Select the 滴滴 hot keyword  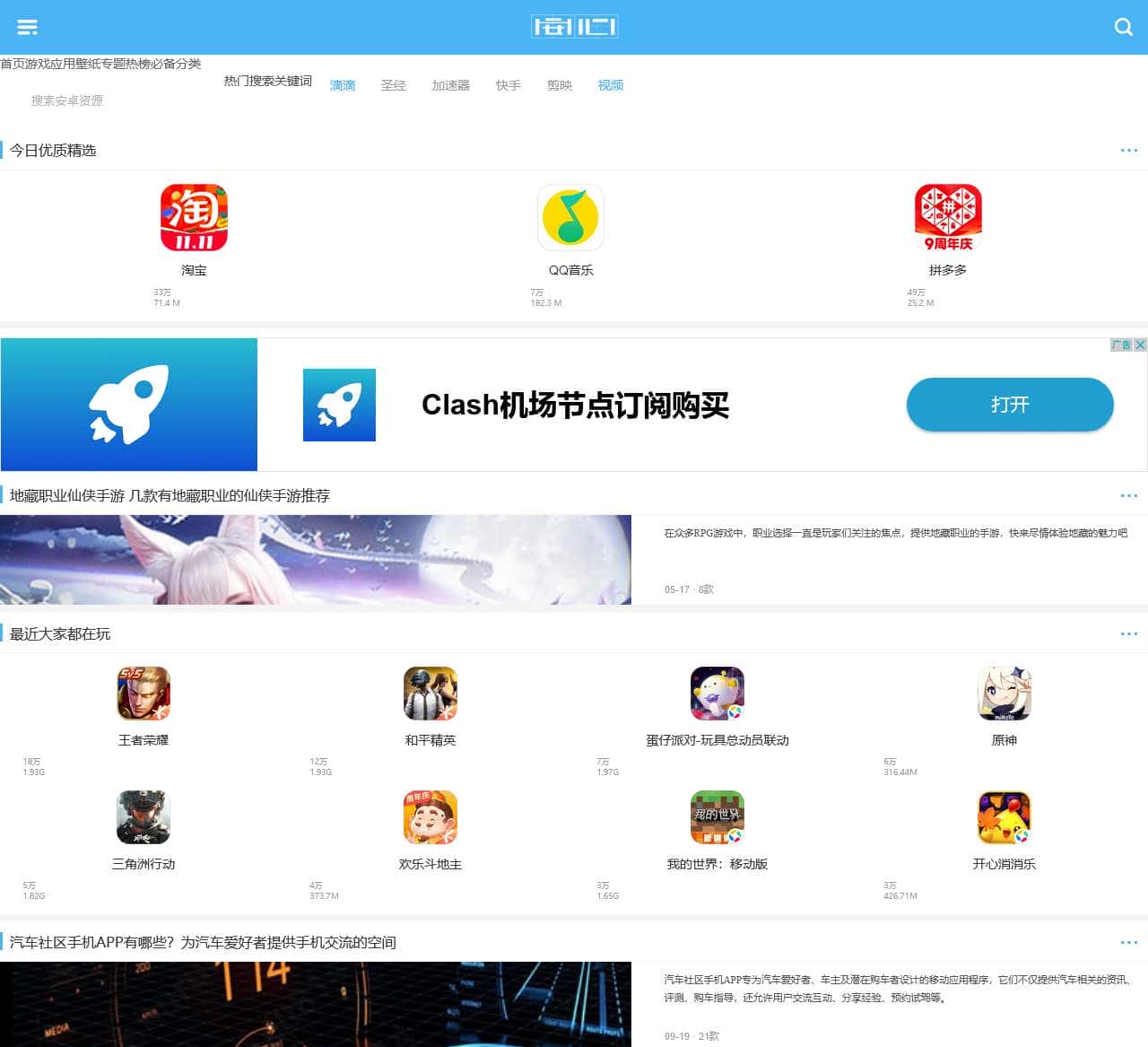[343, 85]
